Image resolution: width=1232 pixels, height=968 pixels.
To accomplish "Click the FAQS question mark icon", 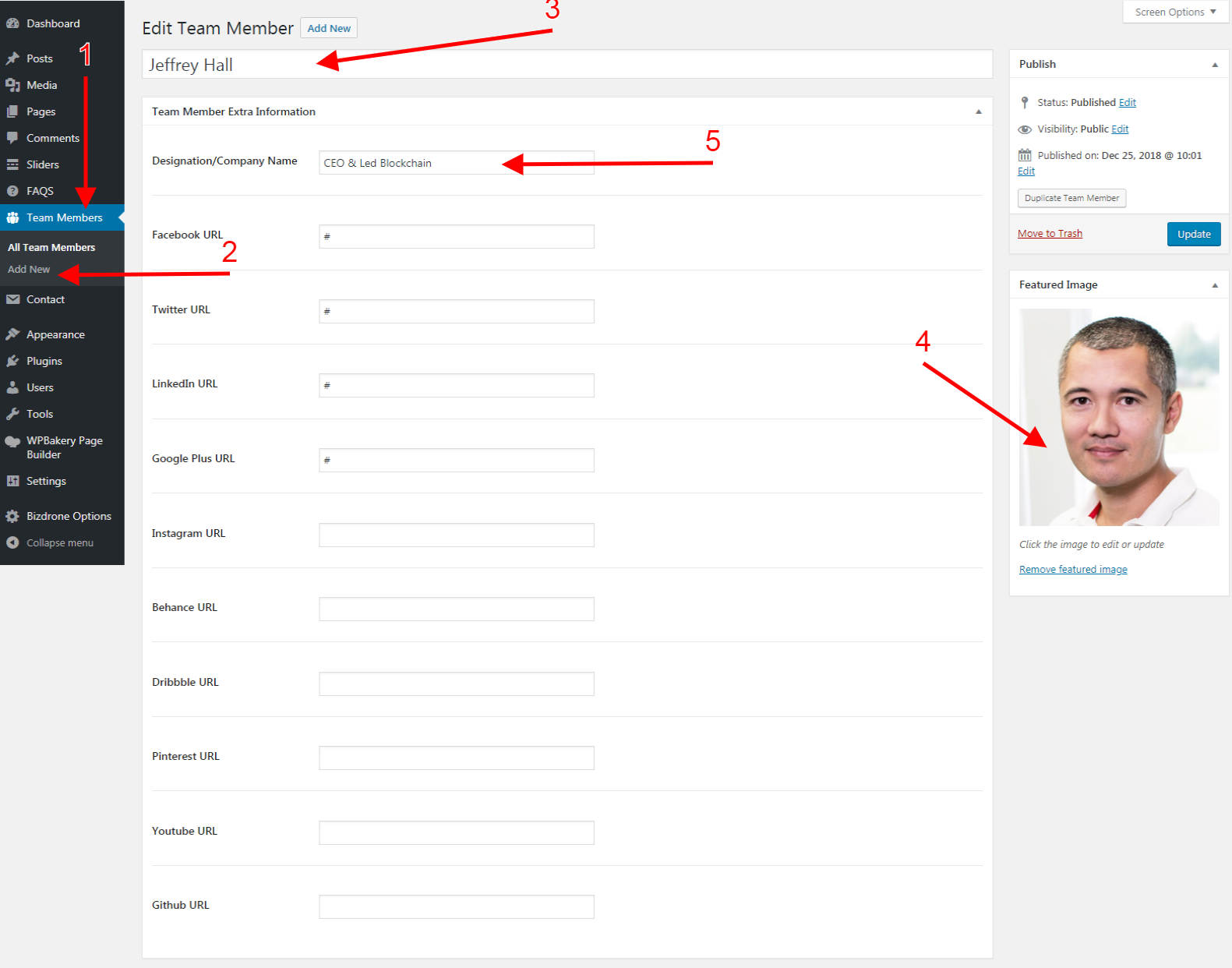I will (12, 191).
